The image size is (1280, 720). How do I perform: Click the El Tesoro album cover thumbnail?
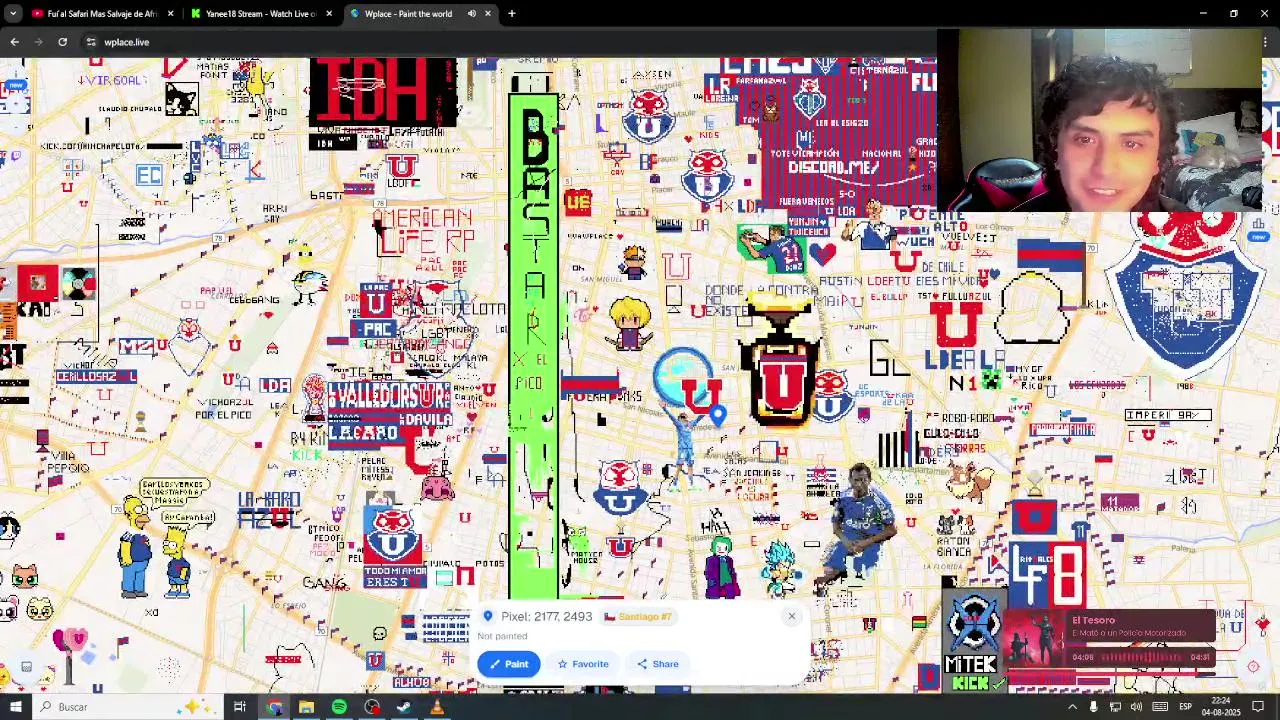click(x=1034, y=638)
